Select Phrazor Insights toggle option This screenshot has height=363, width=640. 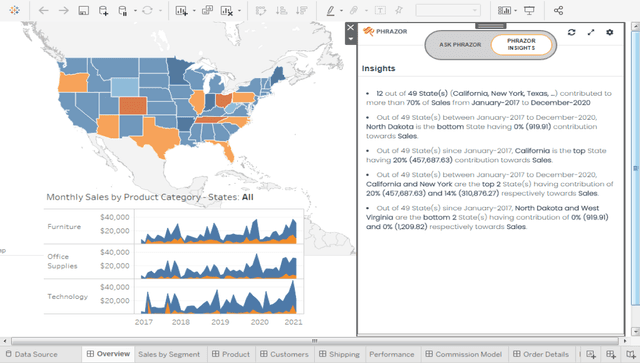coord(521,45)
